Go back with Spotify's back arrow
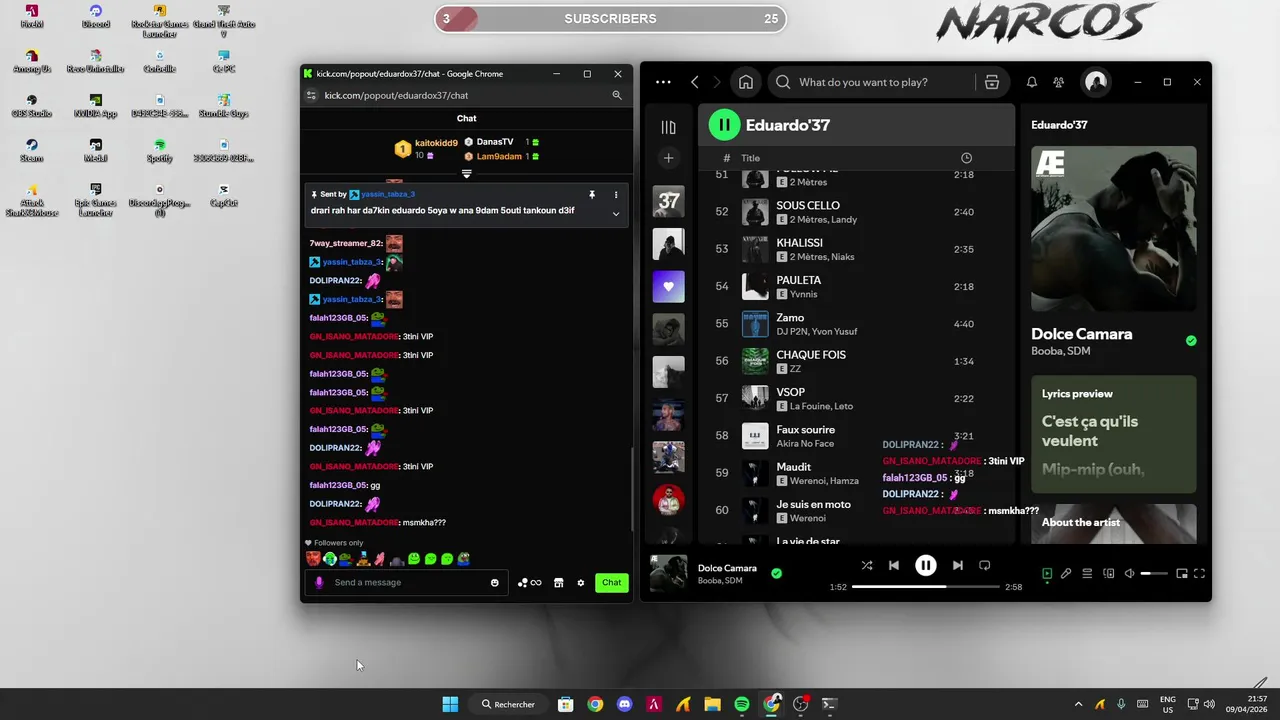1280x720 pixels. tap(695, 82)
